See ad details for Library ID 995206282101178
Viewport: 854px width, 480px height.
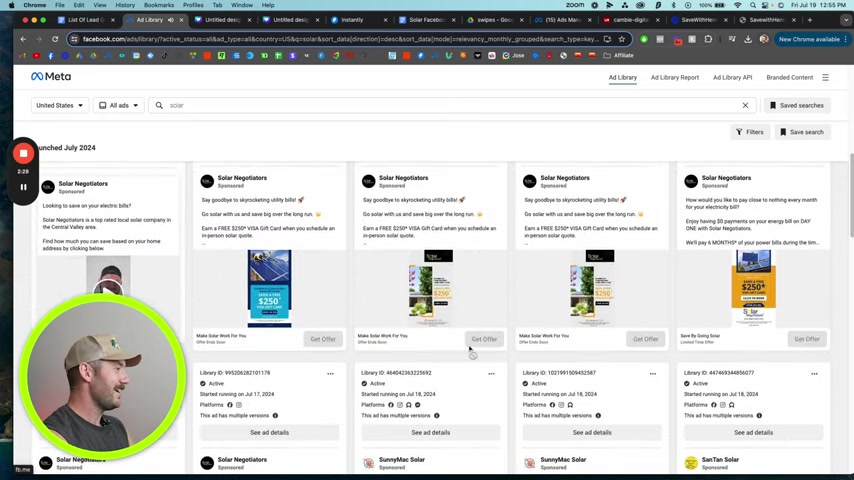click(270, 433)
